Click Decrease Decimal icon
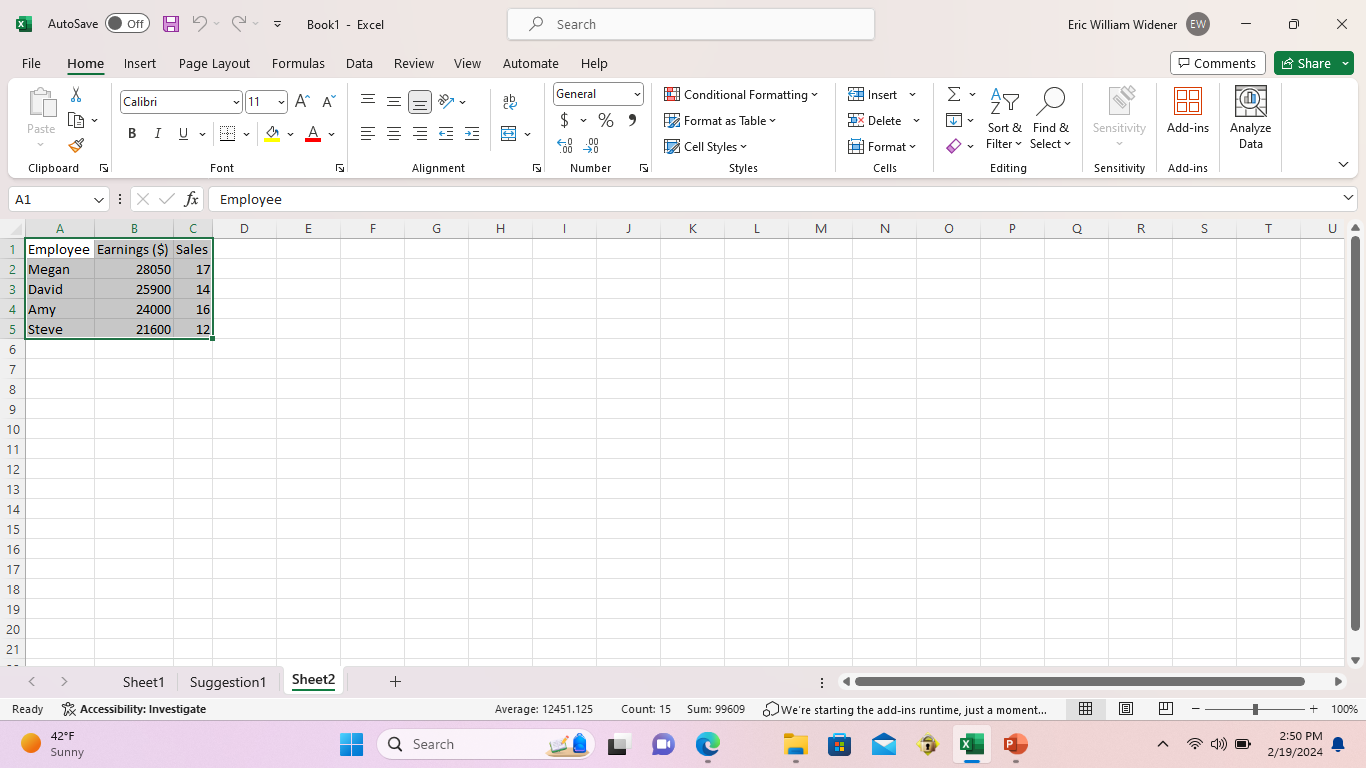This screenshot has width=1366, height=768. 591,146
